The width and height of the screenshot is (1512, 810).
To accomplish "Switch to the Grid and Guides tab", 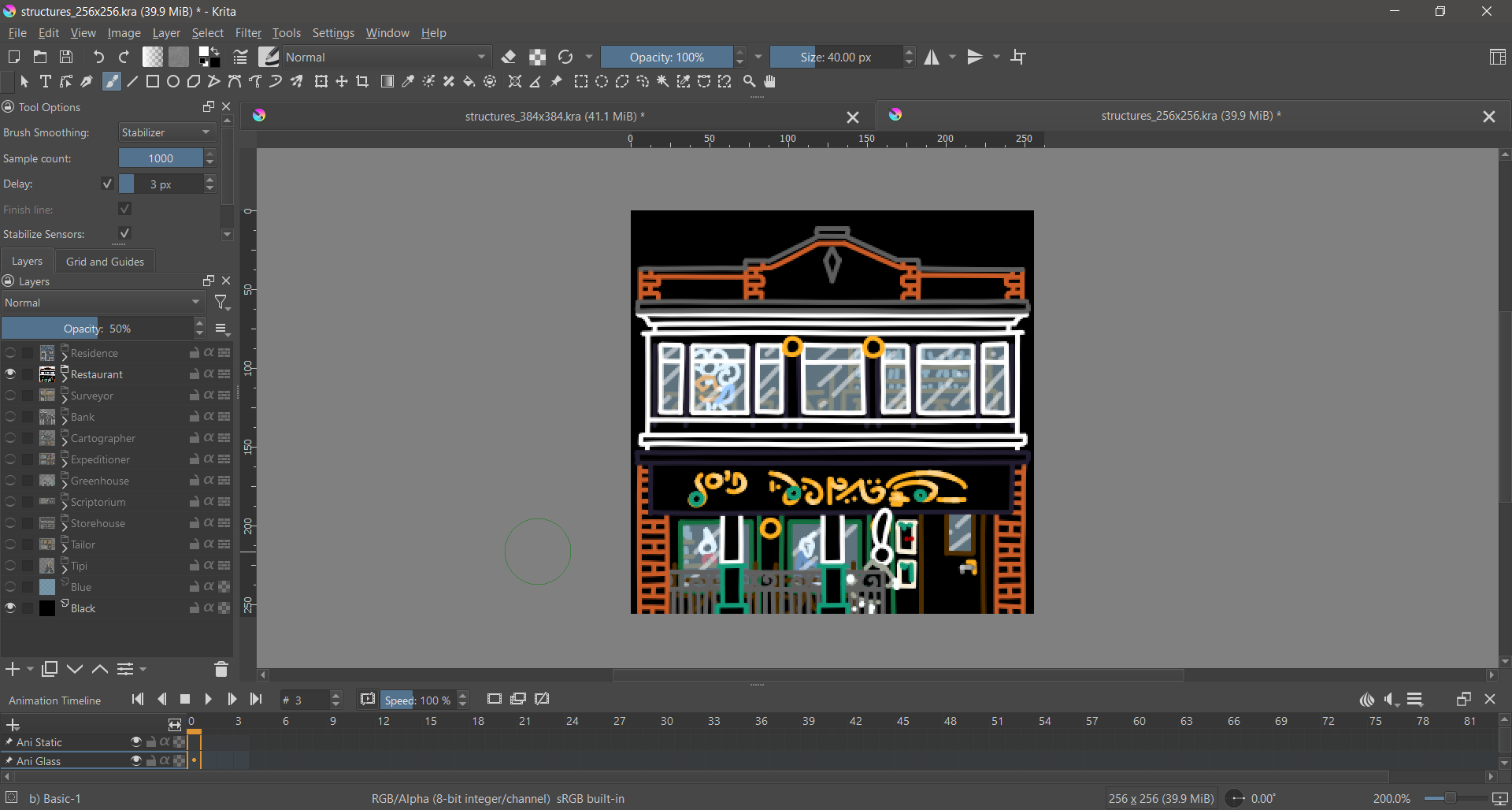I will [x=105, y=262].
